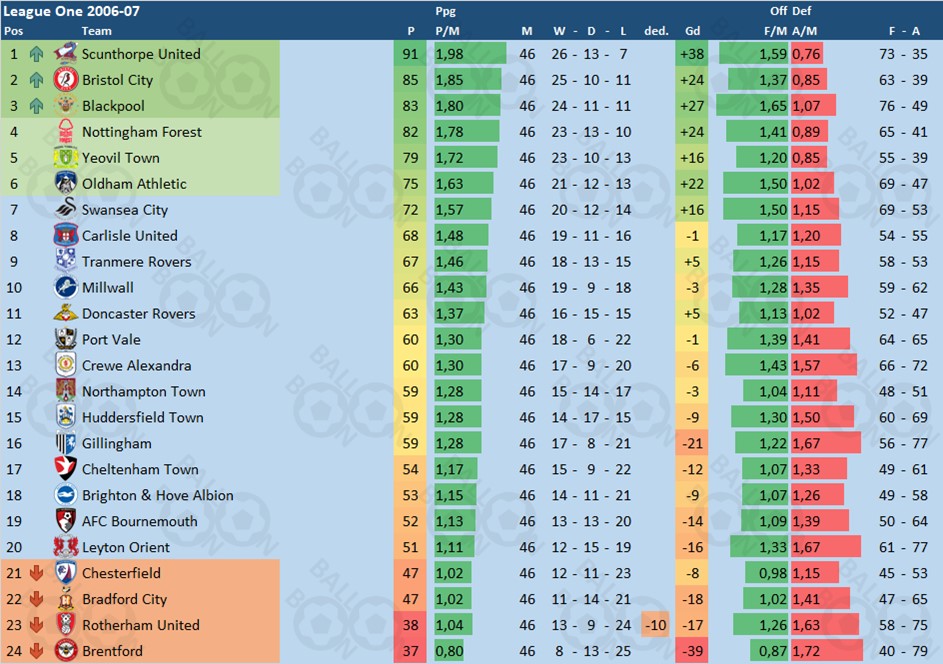This screenshot has height=664, width=943.
Task: Click the Port Vale club crest
Action: click(x=66, y=339)
